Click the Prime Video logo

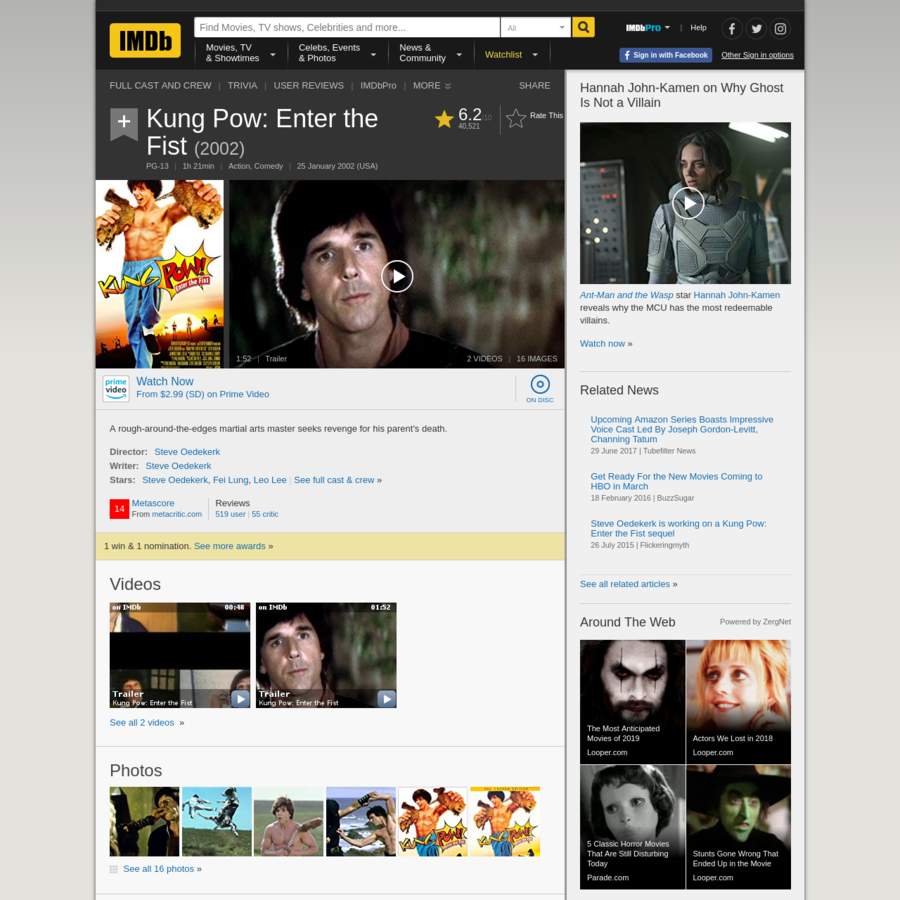point(116,389)
